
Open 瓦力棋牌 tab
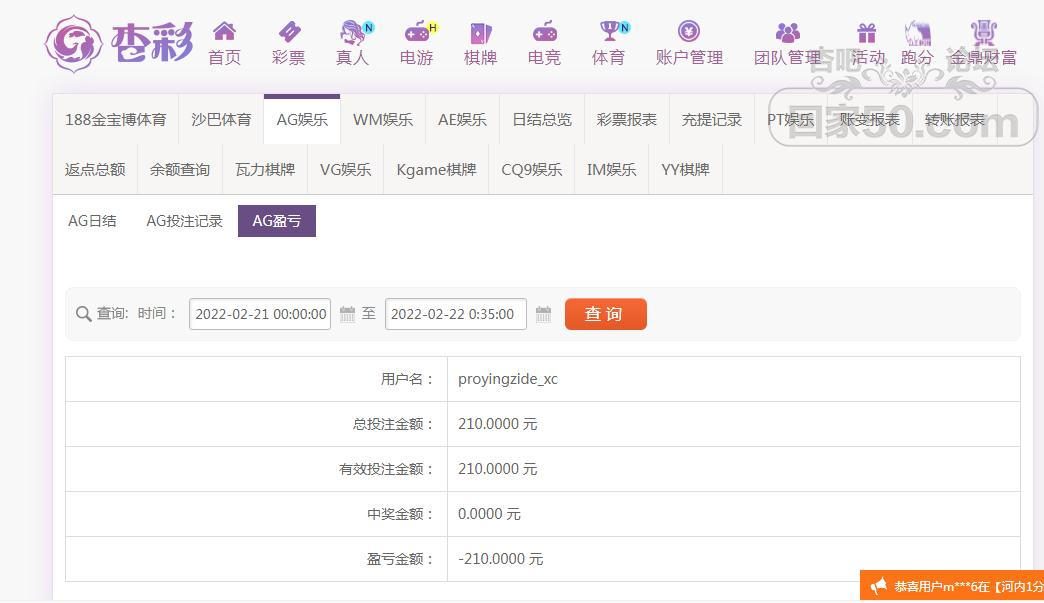tap(265, 170)
